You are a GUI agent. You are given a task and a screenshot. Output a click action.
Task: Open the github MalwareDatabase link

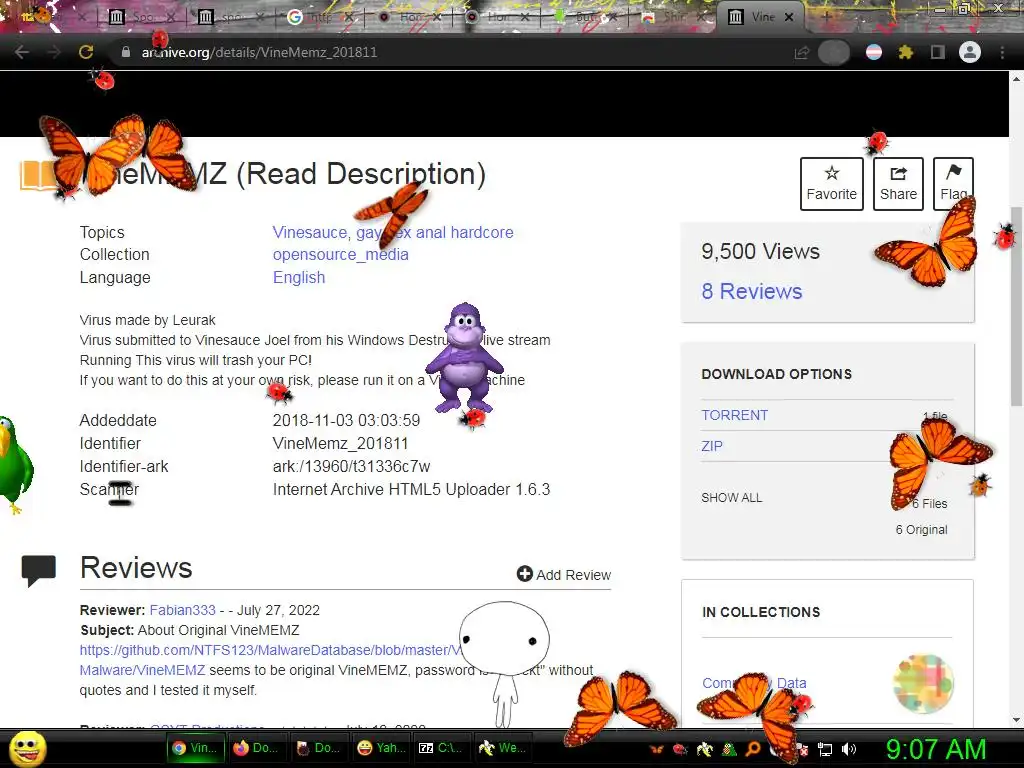pos(270,650)
